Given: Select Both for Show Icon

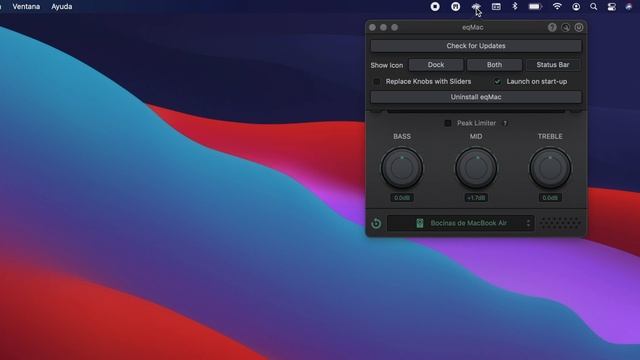Looking at the screenshot, I should 494,65.
